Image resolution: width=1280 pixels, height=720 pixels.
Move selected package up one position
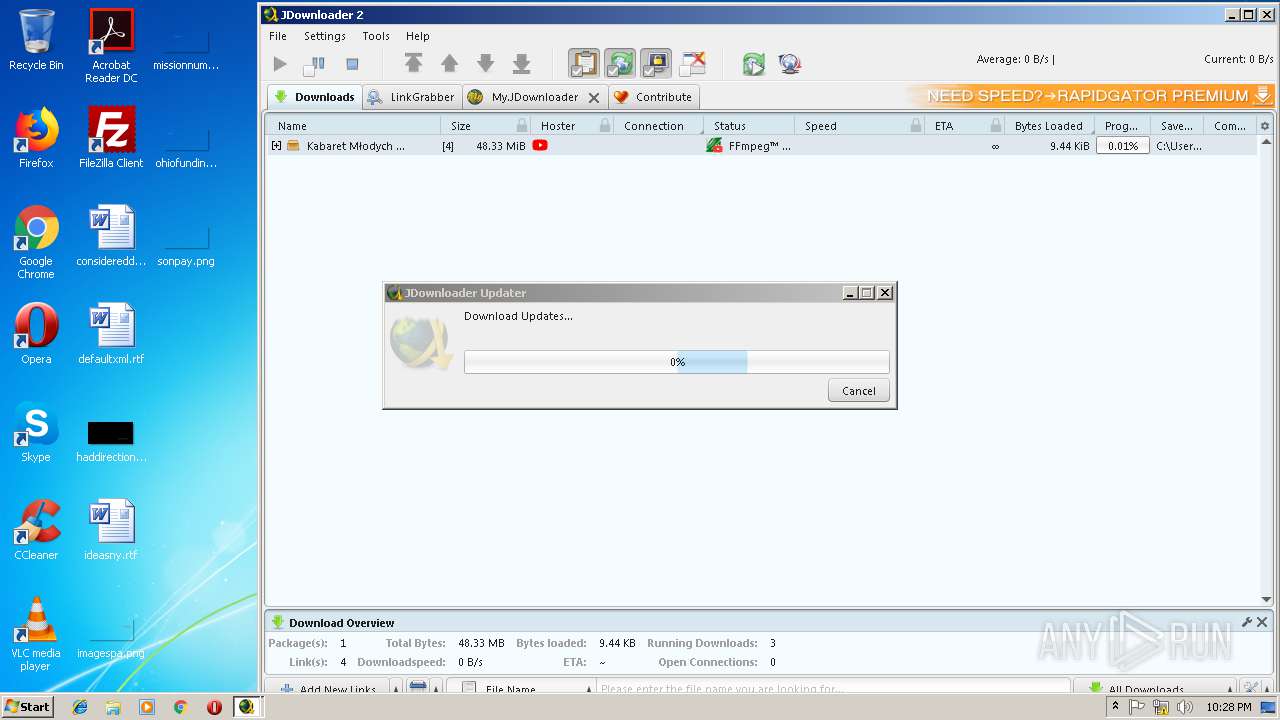(x=449, y=64)
